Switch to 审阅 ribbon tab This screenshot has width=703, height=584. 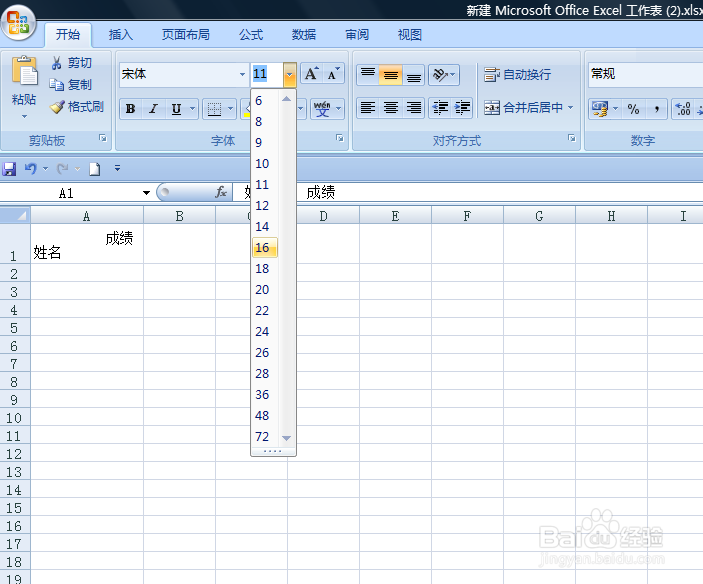pyautogui.click(x=357, y=35)
